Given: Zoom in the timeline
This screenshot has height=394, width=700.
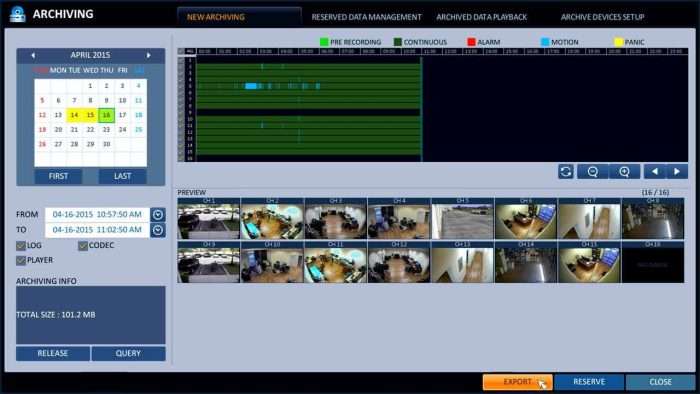Looking at the screenshot, I should 624,172.
